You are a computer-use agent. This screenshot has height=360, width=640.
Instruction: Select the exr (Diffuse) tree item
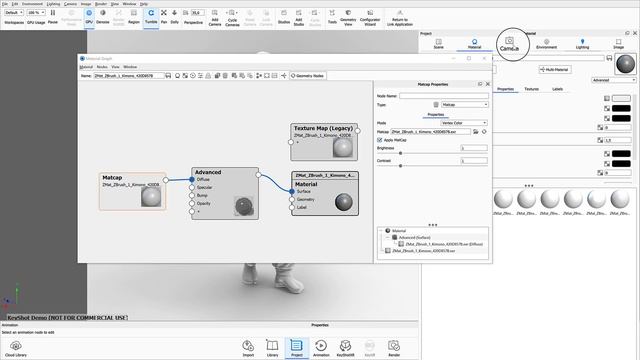pyautogui.click(x=440, y=244)
